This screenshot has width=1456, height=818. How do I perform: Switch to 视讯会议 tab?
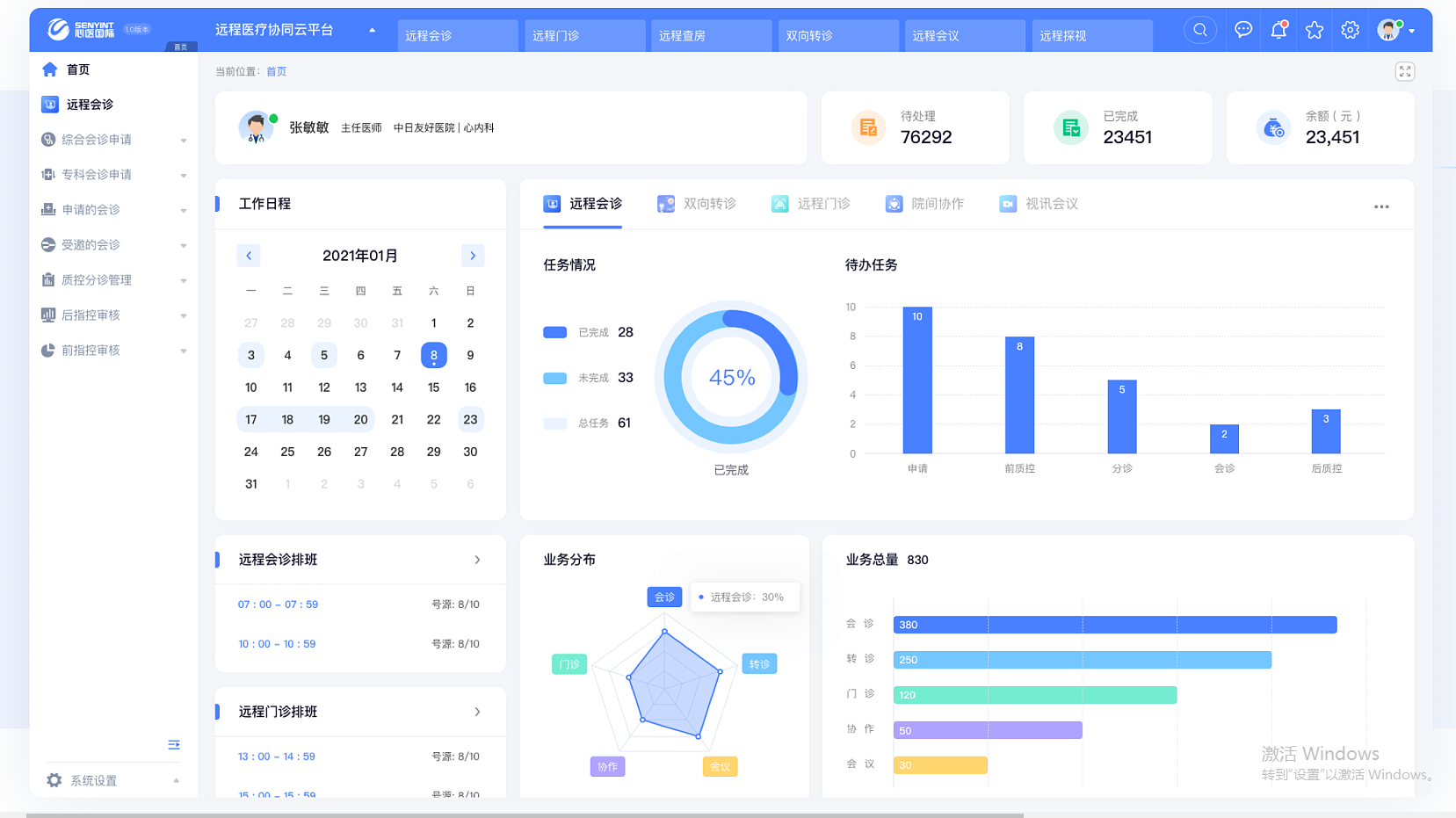[x=1039, y=204]
